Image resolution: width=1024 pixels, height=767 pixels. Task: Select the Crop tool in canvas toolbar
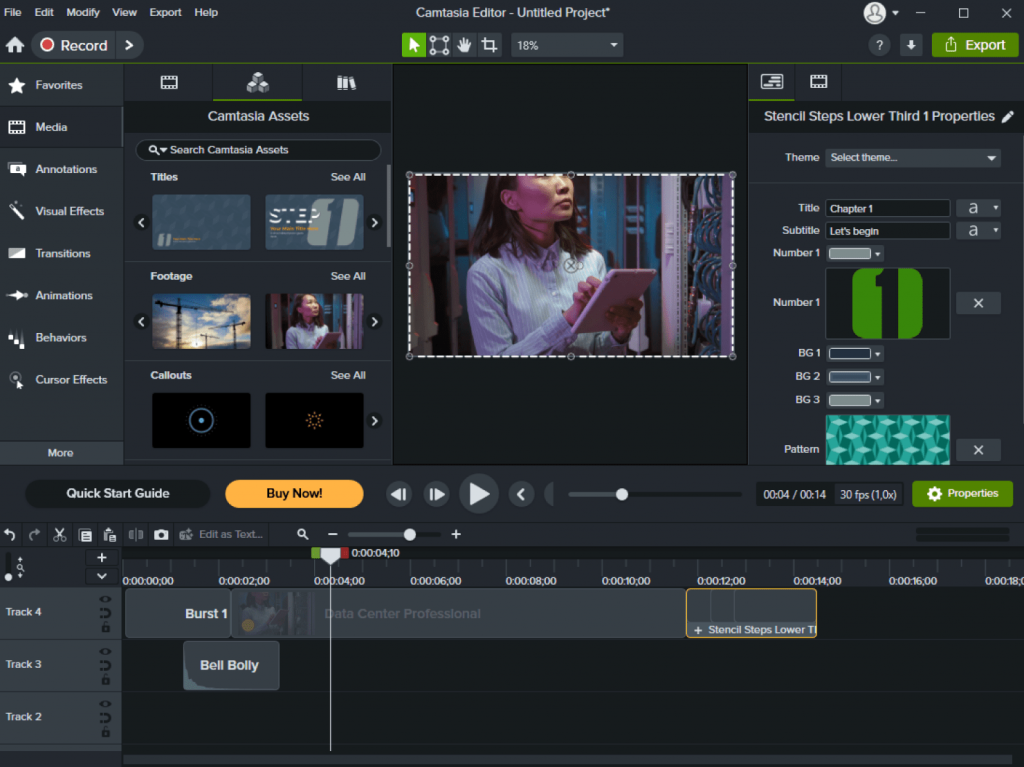(489, 45)
